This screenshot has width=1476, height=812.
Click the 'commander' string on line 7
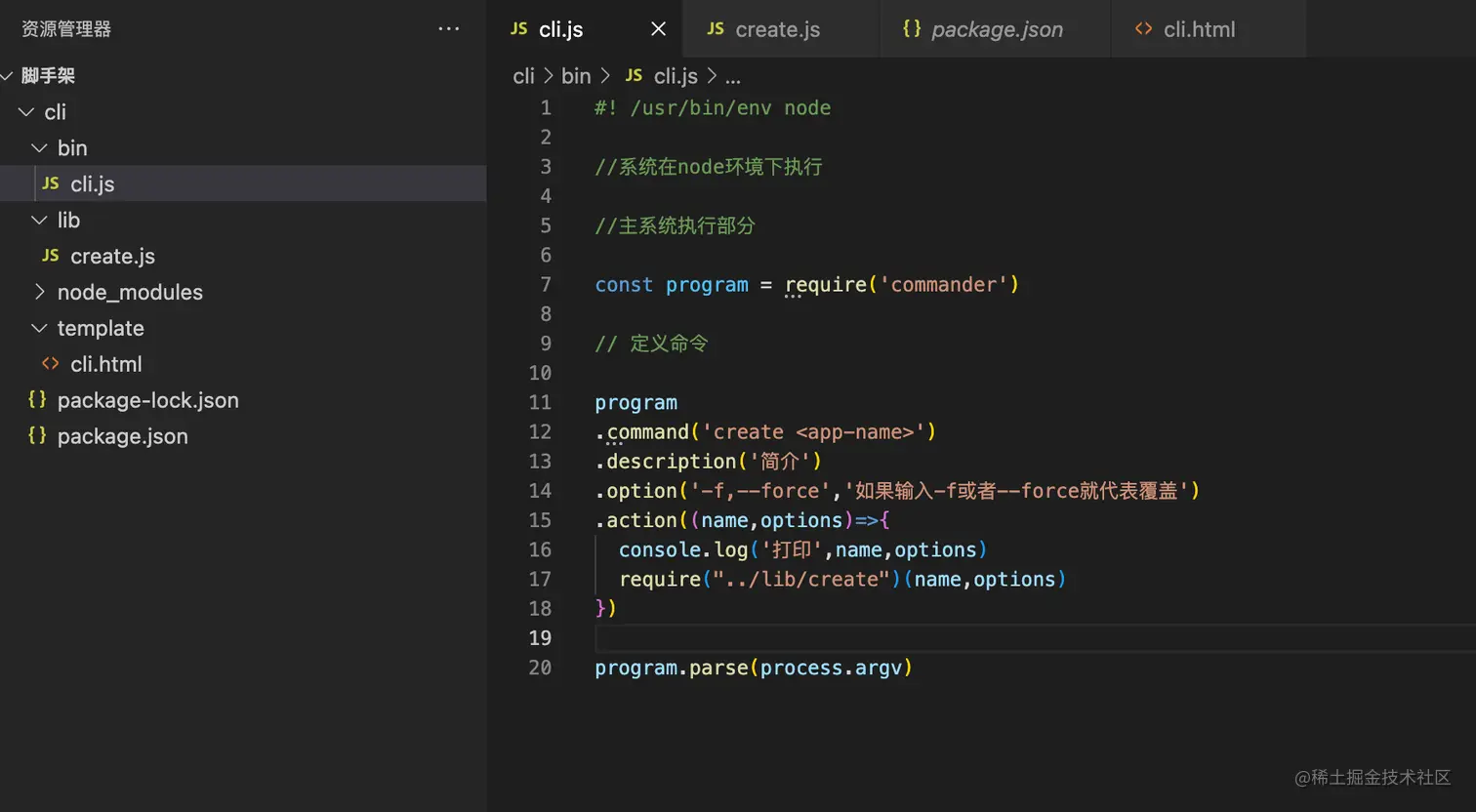point(944,285)
